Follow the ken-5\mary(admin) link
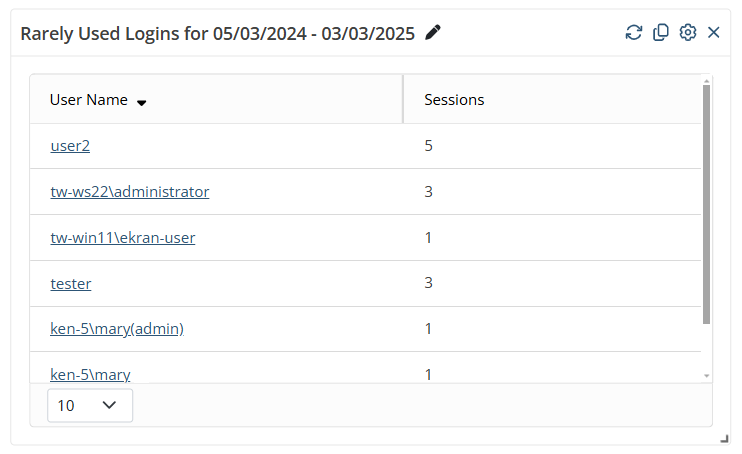Screen dimensions: 742x454 (117, 329)
